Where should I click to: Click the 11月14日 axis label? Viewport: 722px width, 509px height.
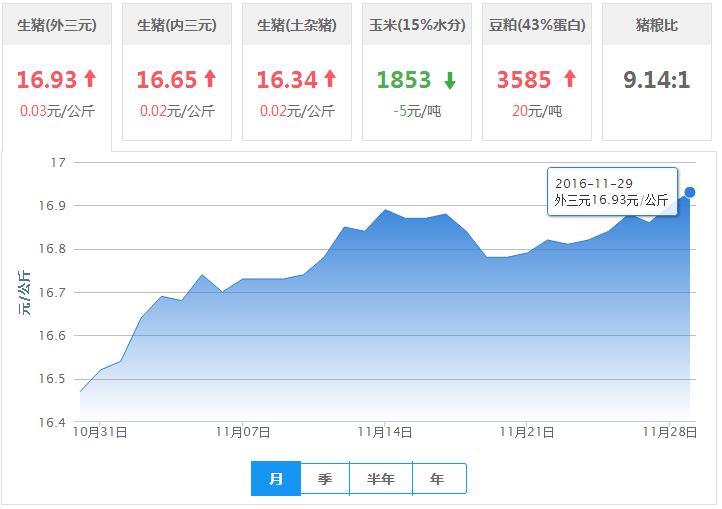coord(385,432)
